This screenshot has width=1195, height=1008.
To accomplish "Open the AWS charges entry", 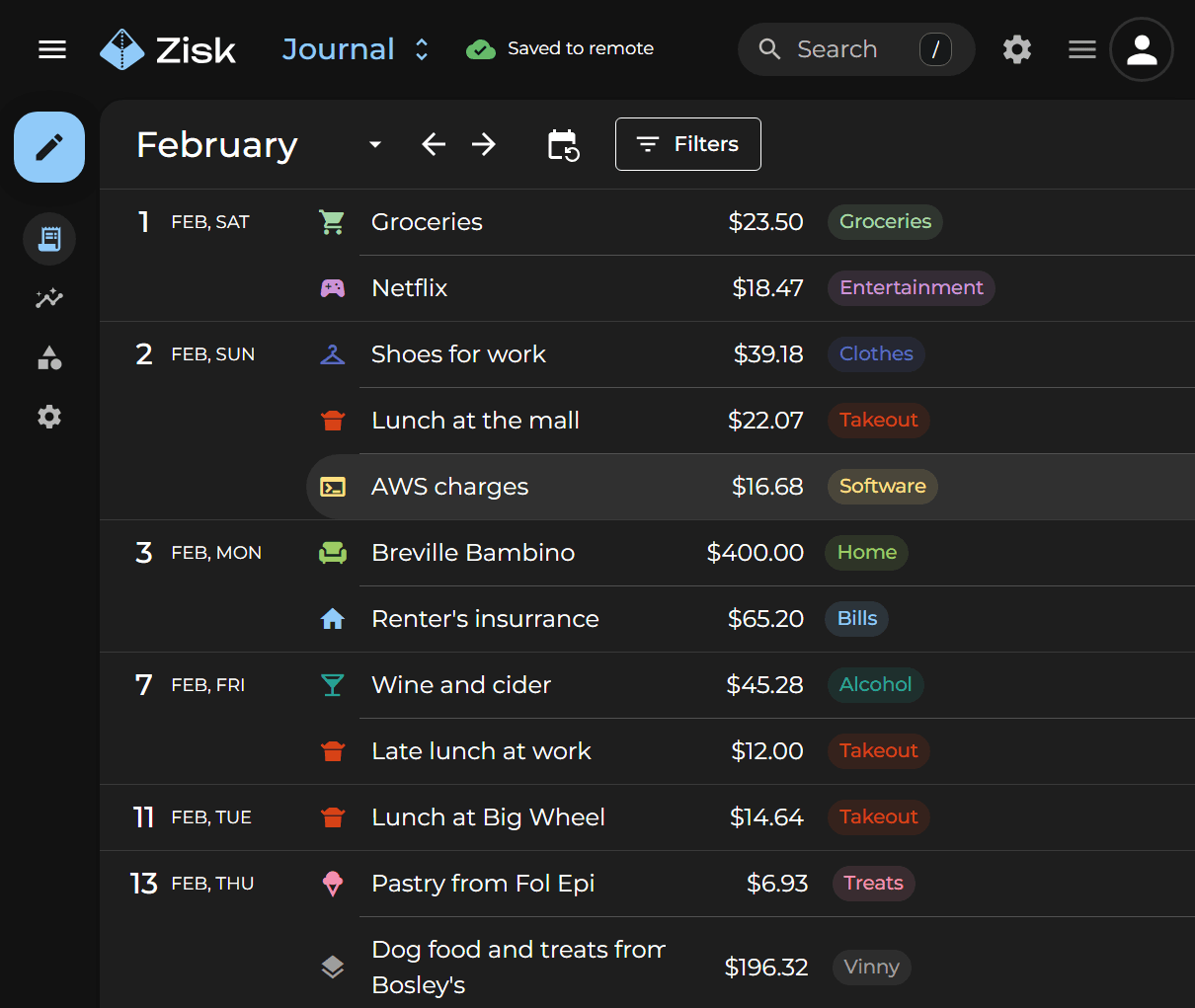I will (751, 487).
